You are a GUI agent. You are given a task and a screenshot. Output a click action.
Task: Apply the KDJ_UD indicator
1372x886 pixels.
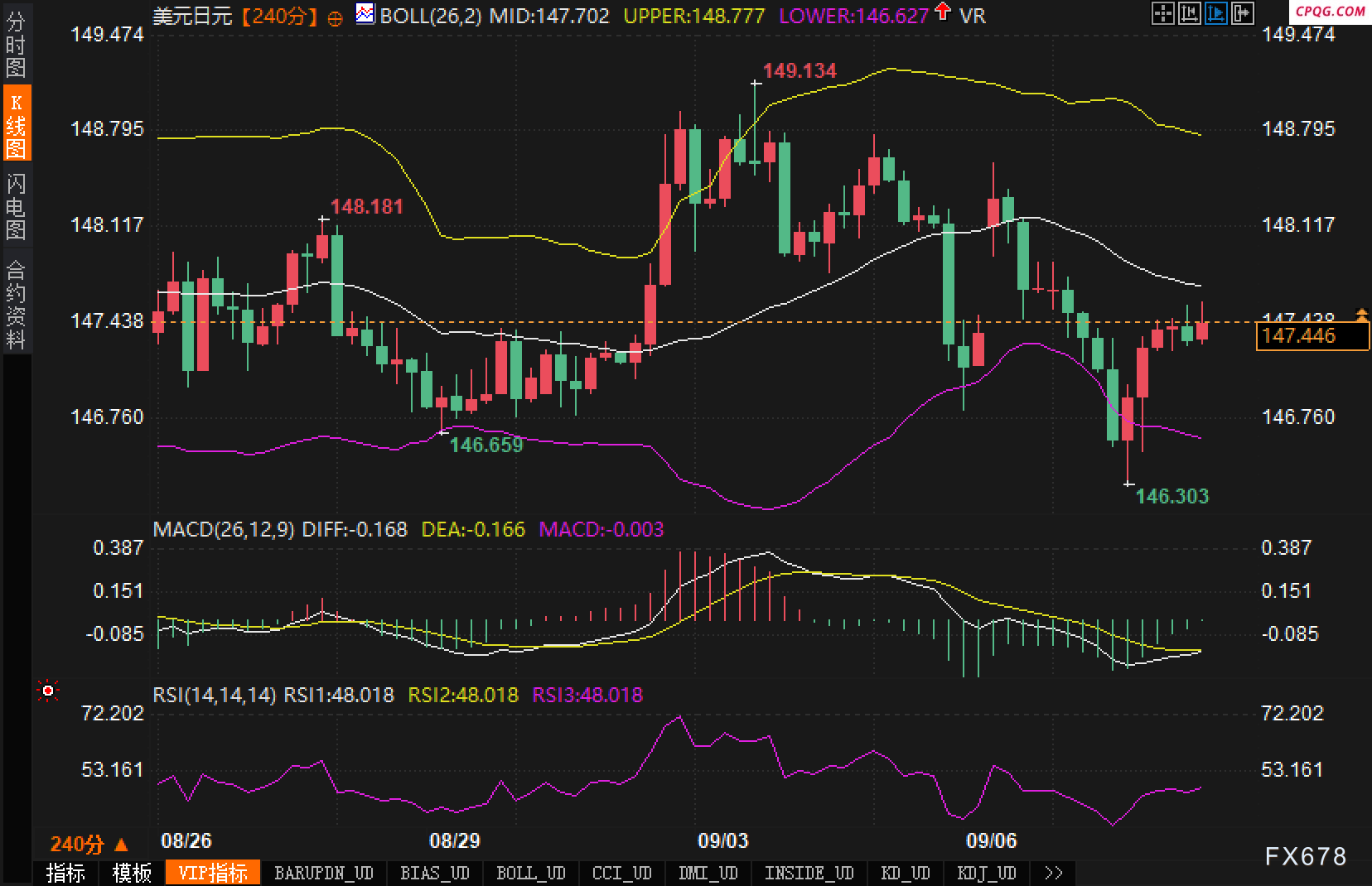pyautogui.click(x=986, y=873)
